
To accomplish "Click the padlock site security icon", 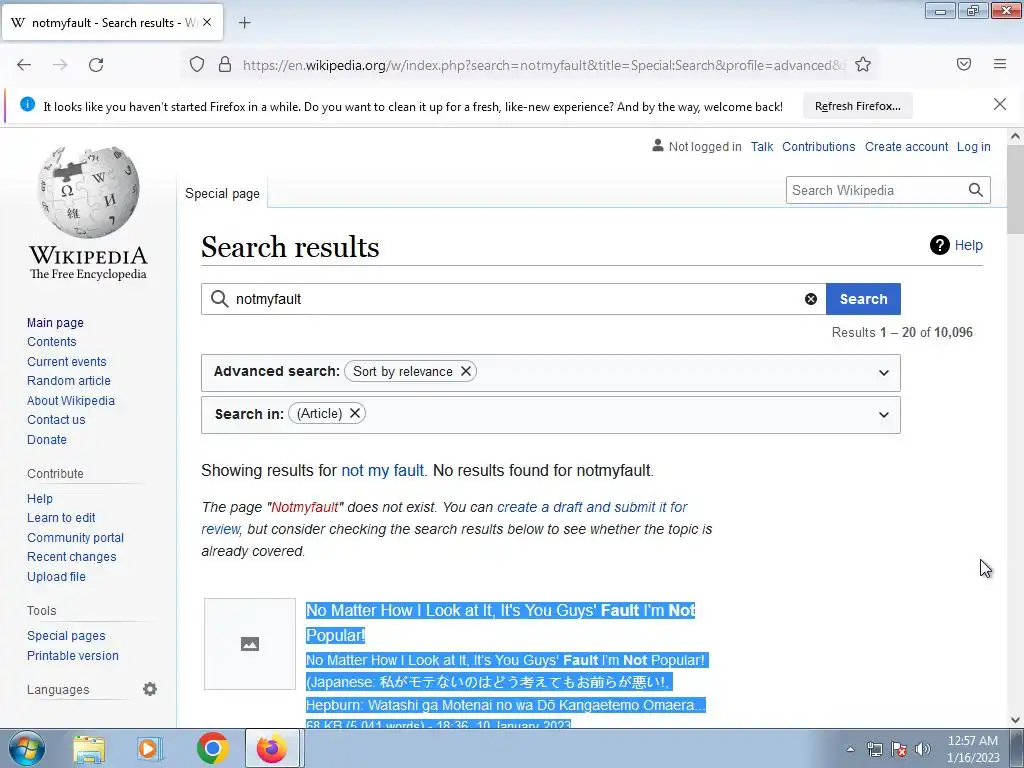I will click(x=225, y=65).
